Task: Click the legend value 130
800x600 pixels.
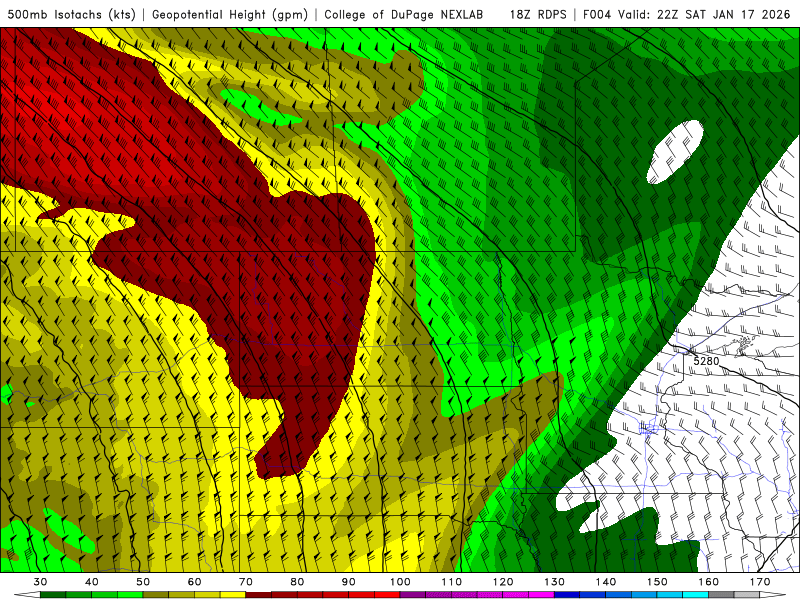Action: pos(554,582)
